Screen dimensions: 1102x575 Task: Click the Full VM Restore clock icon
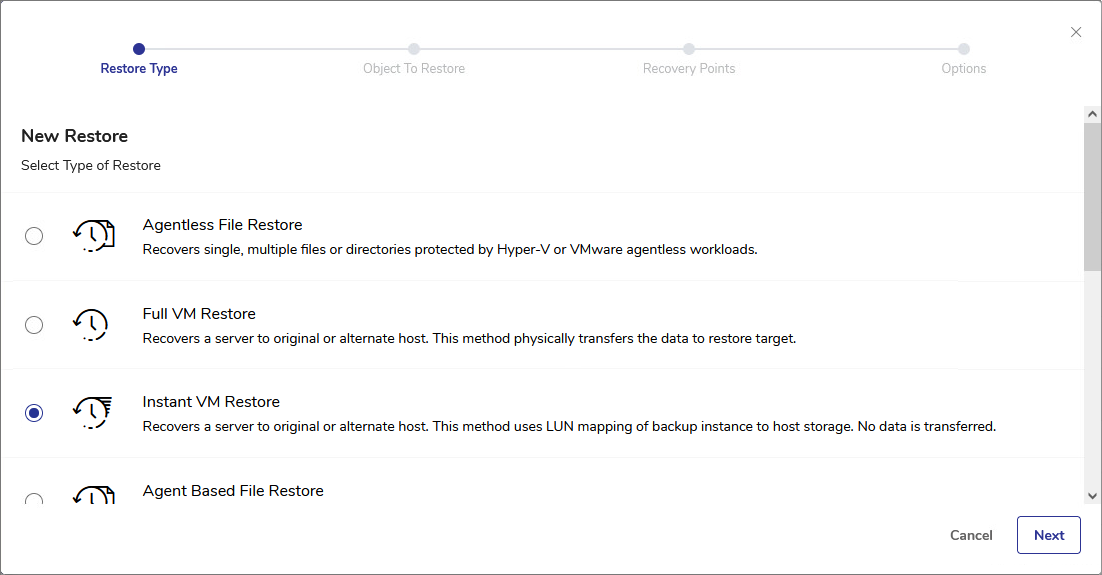[x=91, y=325]
